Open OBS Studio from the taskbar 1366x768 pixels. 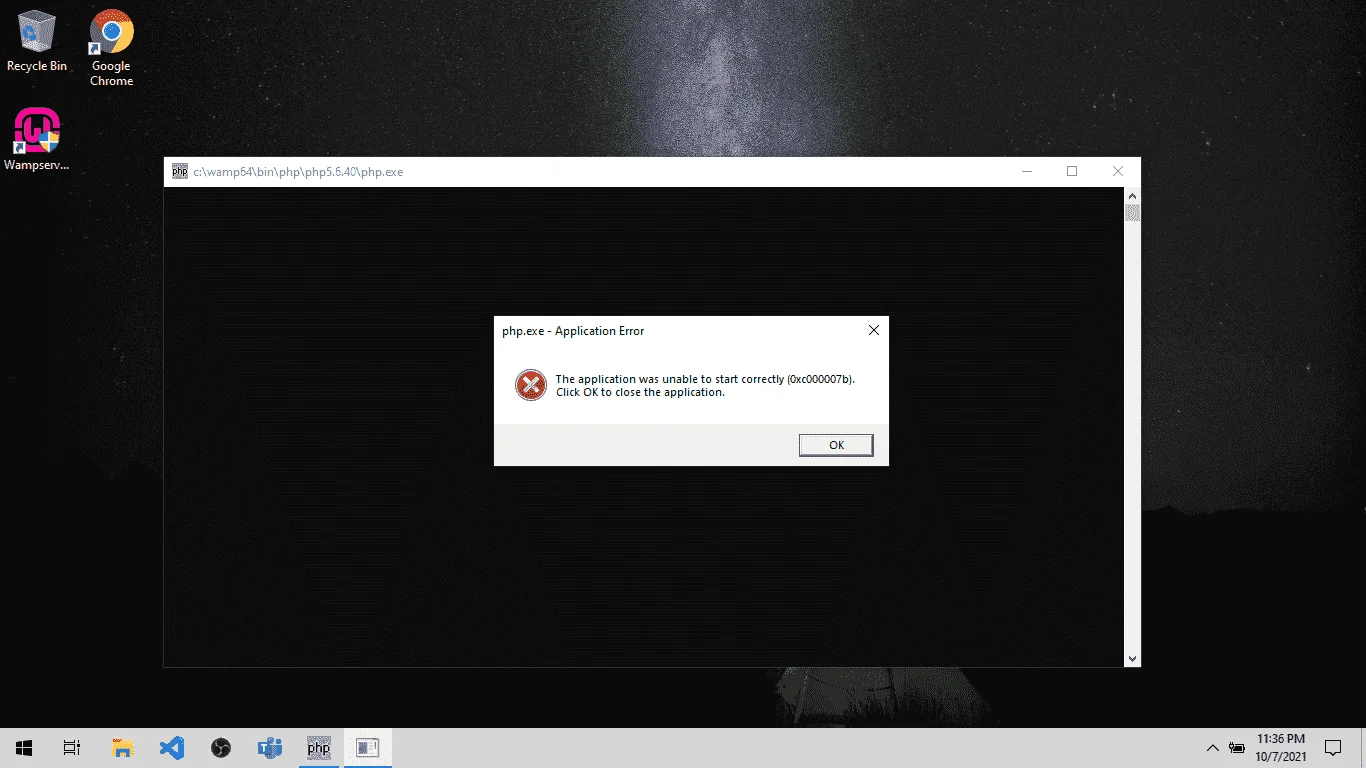[221, 748]
